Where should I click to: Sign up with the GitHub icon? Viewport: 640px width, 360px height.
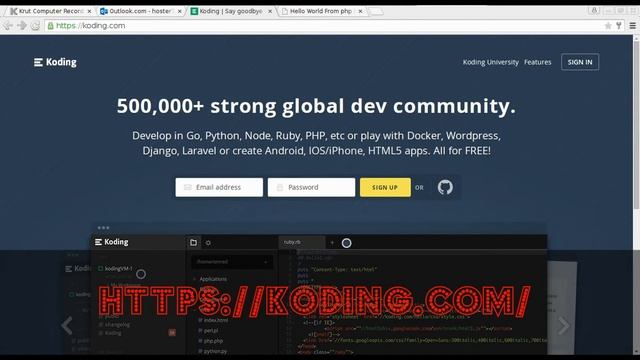445,187
